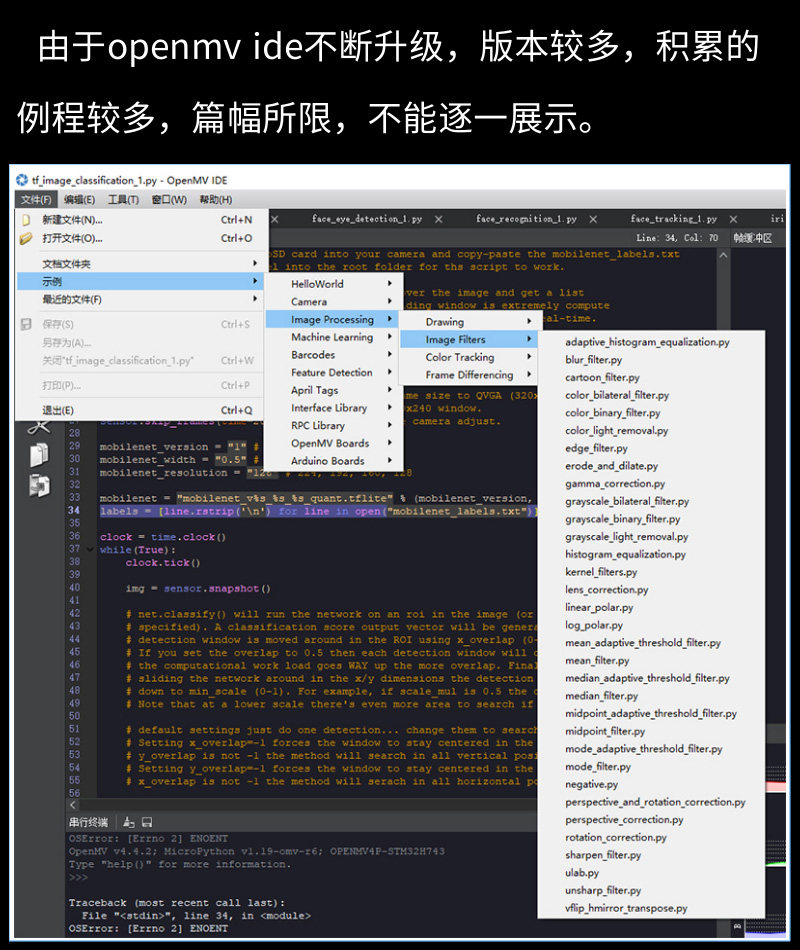The width and height of the screenshot is (800, 950).
Task: Click the open folder icon in File menu
Action: tap(26, 238)
